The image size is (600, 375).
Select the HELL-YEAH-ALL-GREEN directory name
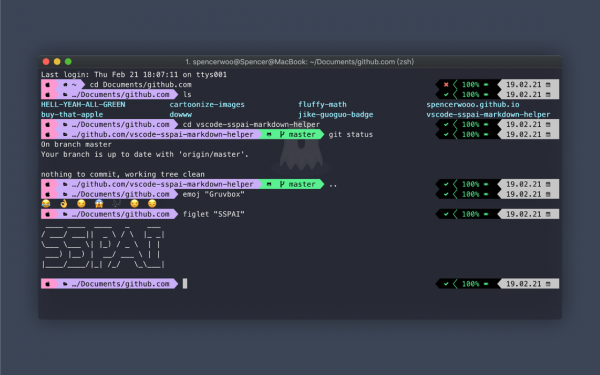pyautogui.click(x=83, y=104)
